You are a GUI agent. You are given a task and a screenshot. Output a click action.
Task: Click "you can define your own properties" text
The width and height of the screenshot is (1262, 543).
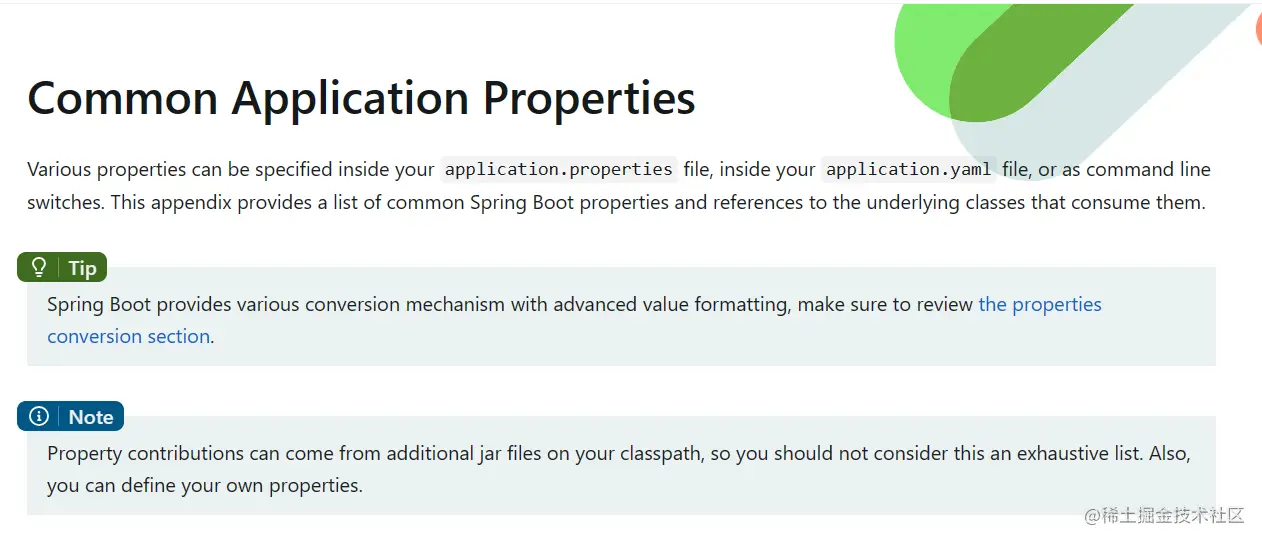click(x=204, y=486)
